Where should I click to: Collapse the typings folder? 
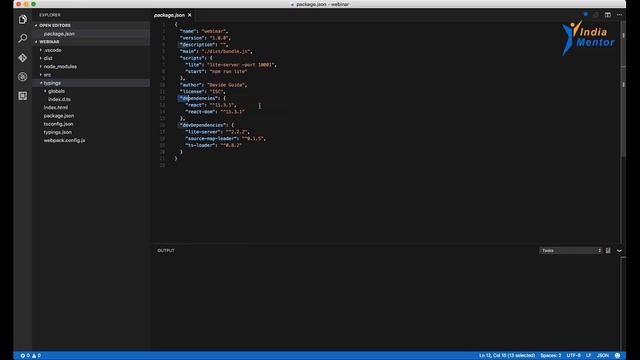click(x=52, y=83)
